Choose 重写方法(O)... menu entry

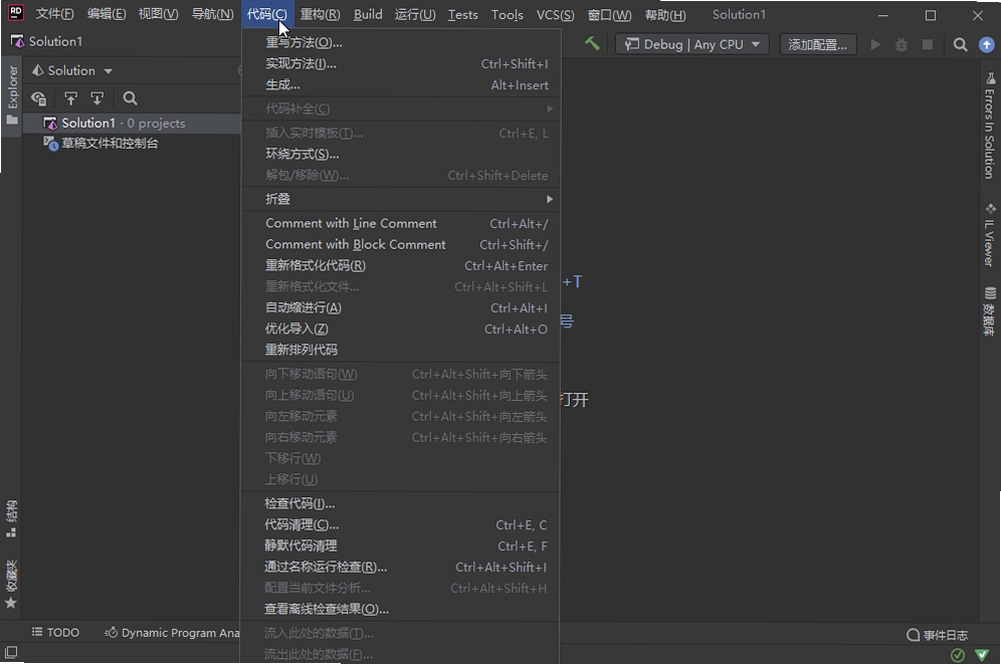tap(401, 42)
